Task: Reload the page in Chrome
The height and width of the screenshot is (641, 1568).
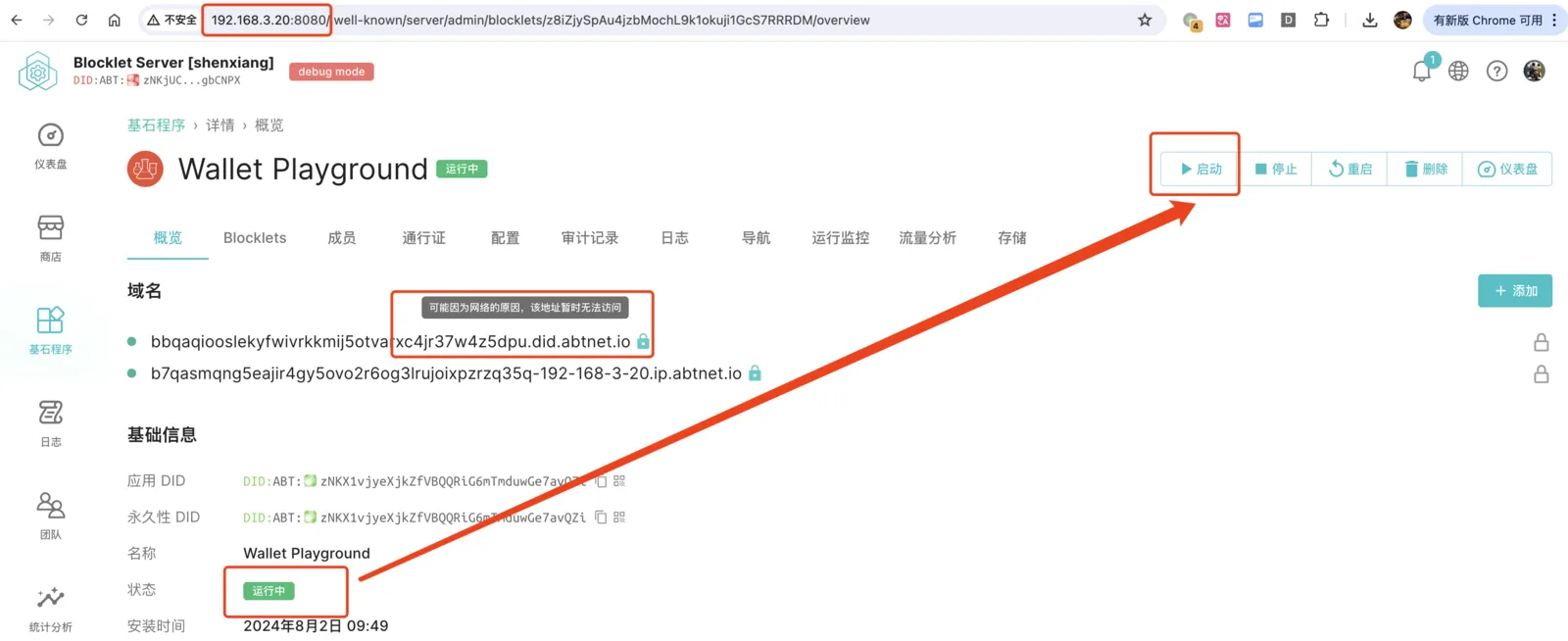Action: tap(81, 20)
